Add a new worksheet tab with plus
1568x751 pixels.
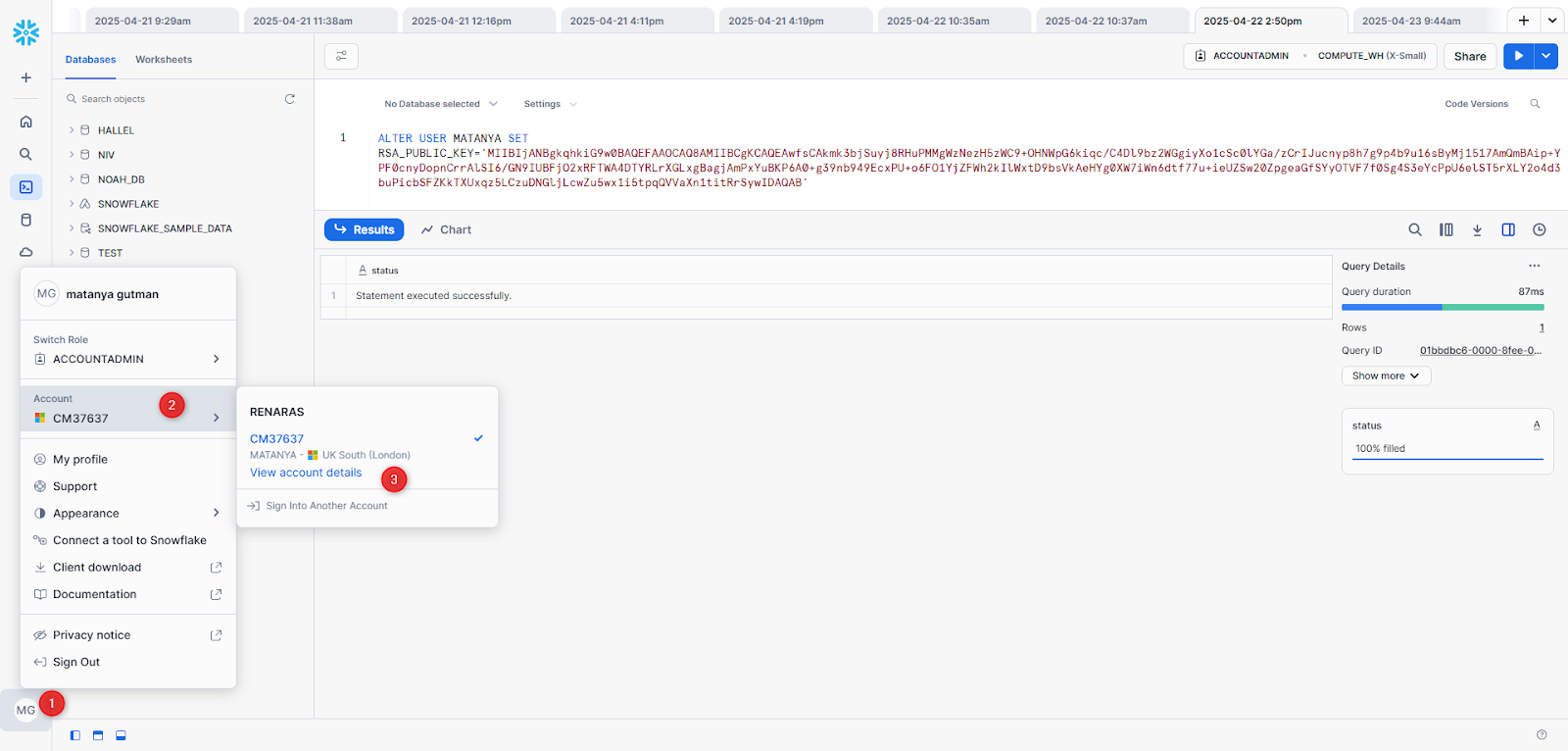click(1524, 21)
